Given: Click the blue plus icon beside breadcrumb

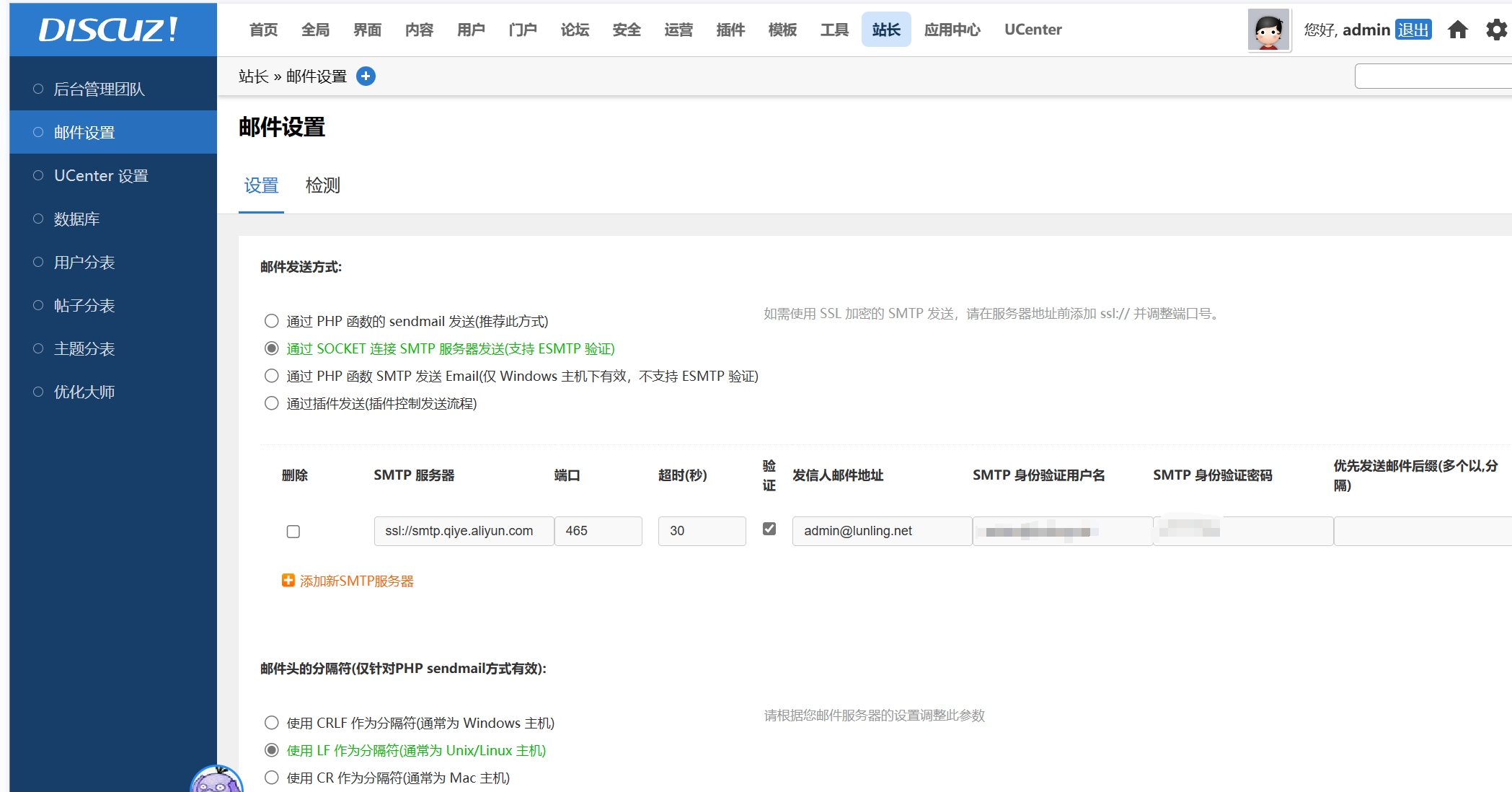Looking at the screenshot, I should click(366, 76).
